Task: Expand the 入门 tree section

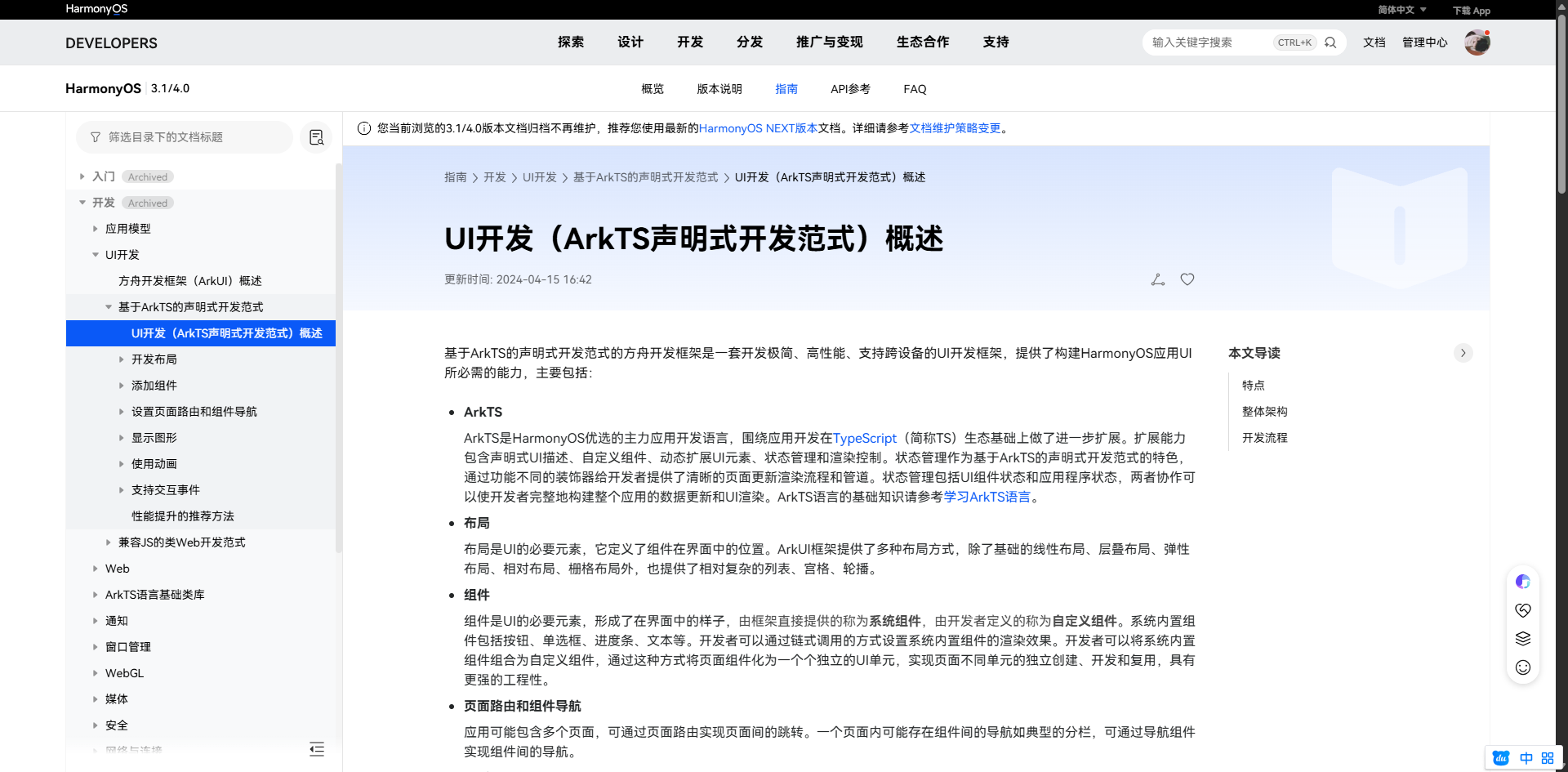Action: coord(82,176)
